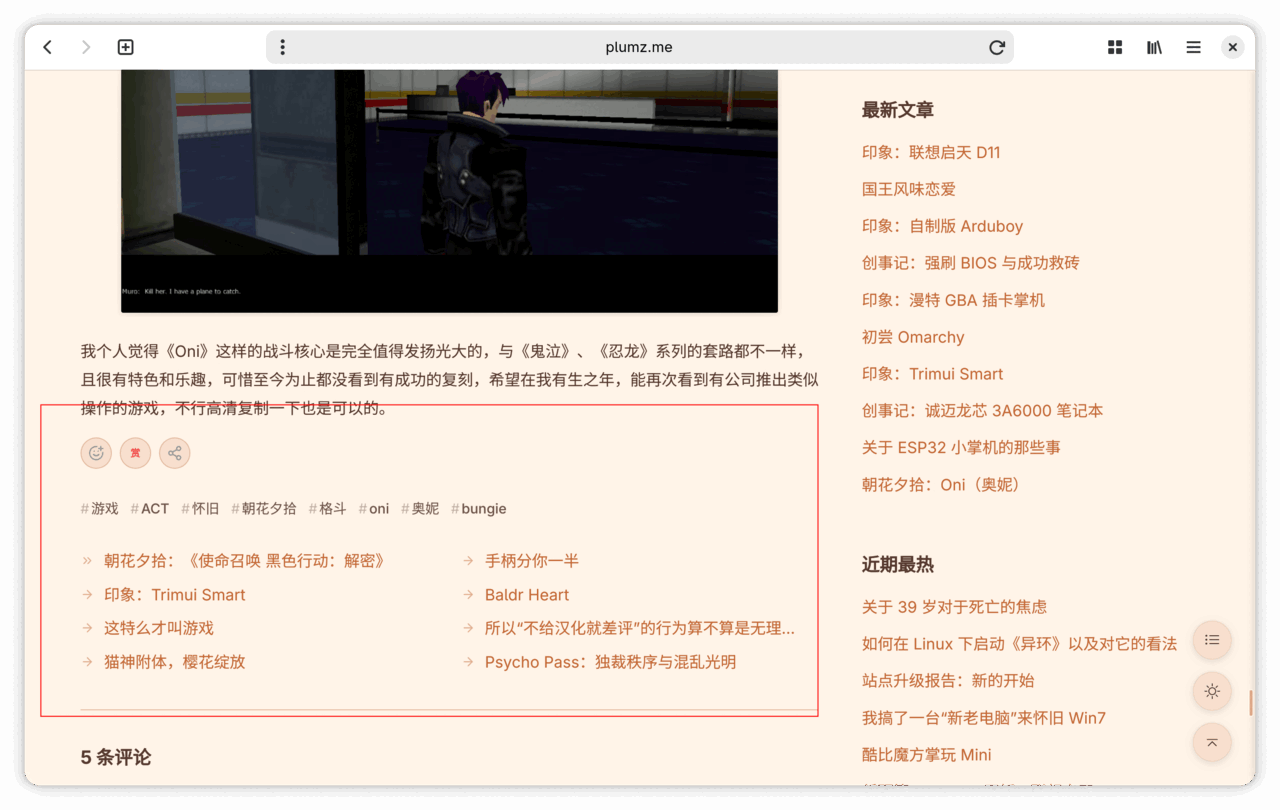Open related post Baldr Heart
1280x810 pixels.
[x=527, y=595]
